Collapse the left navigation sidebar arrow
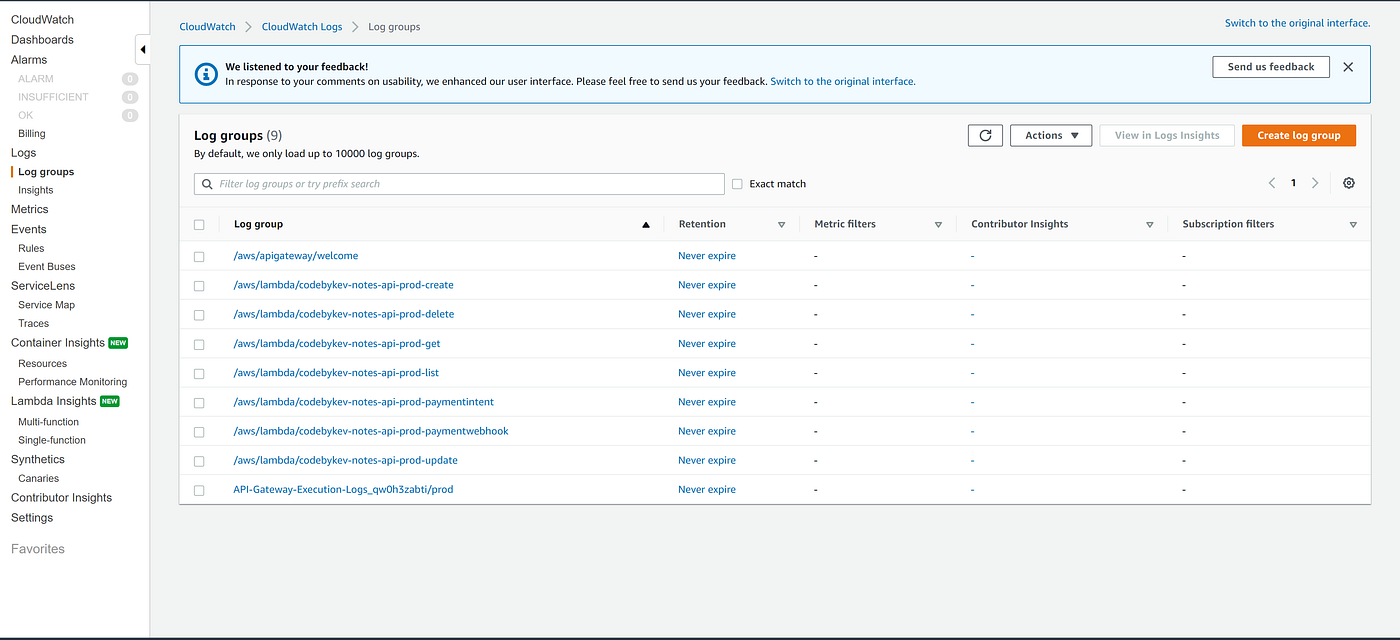This screenshot has width=1400, height=640. (x=143, y=49)
